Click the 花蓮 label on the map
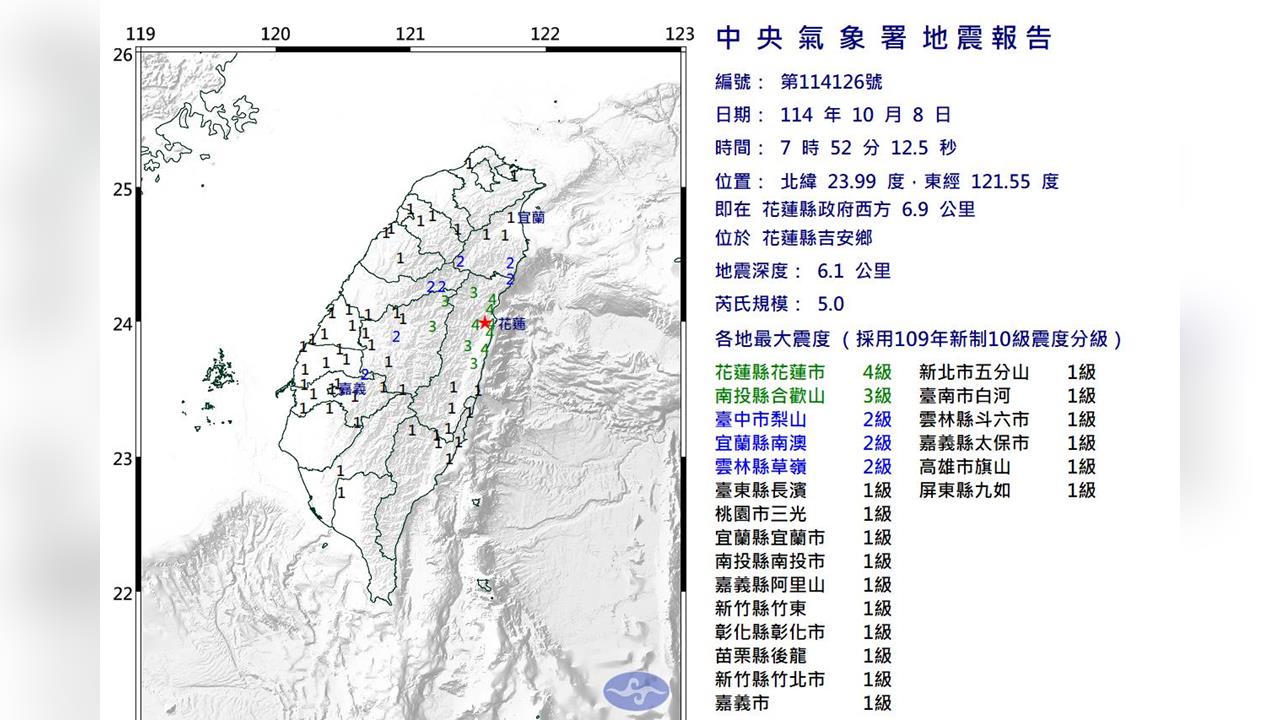 click(x=512, y=324)
